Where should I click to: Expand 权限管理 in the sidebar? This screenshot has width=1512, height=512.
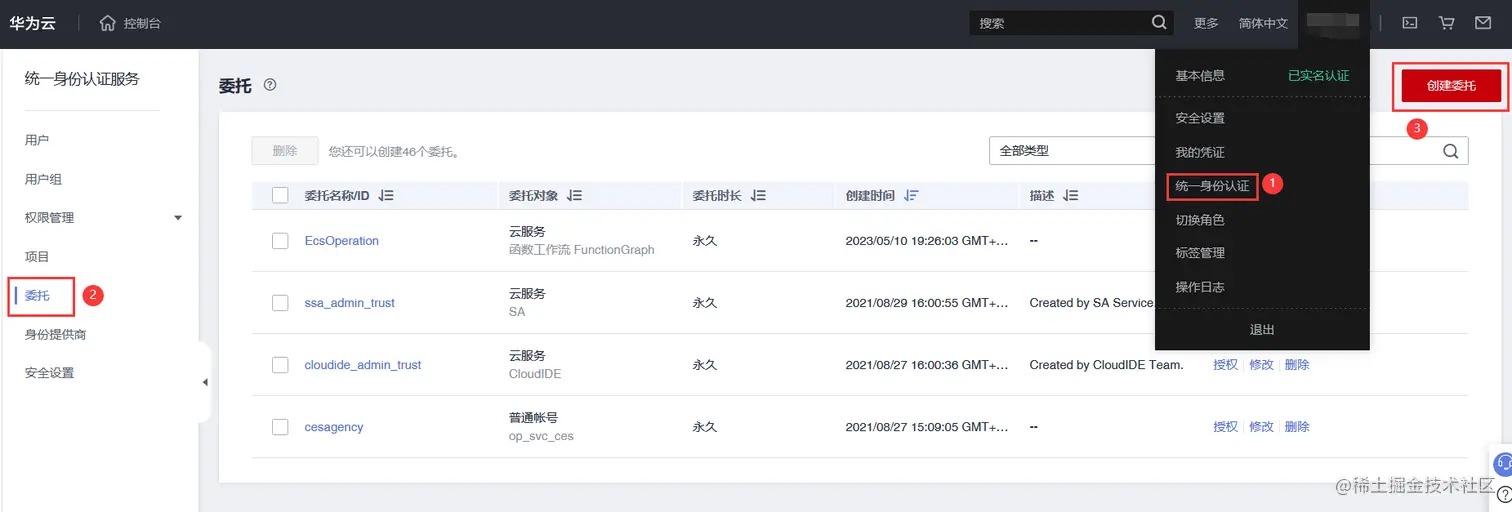(178, 218)
